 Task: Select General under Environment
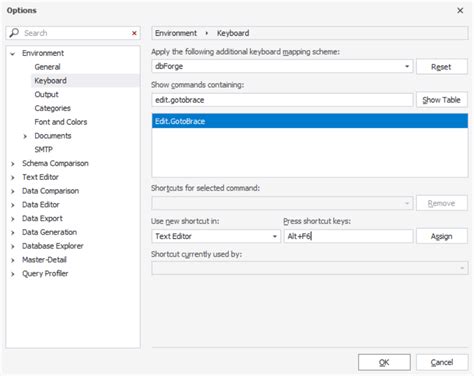pos(47,67)
